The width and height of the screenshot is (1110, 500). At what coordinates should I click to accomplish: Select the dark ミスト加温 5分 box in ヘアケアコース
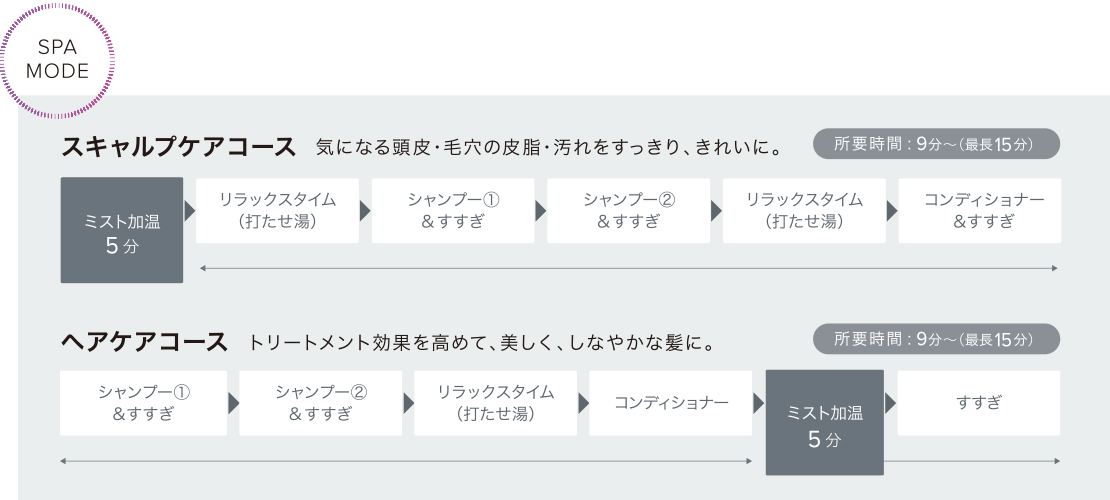[x=824, y=422]
